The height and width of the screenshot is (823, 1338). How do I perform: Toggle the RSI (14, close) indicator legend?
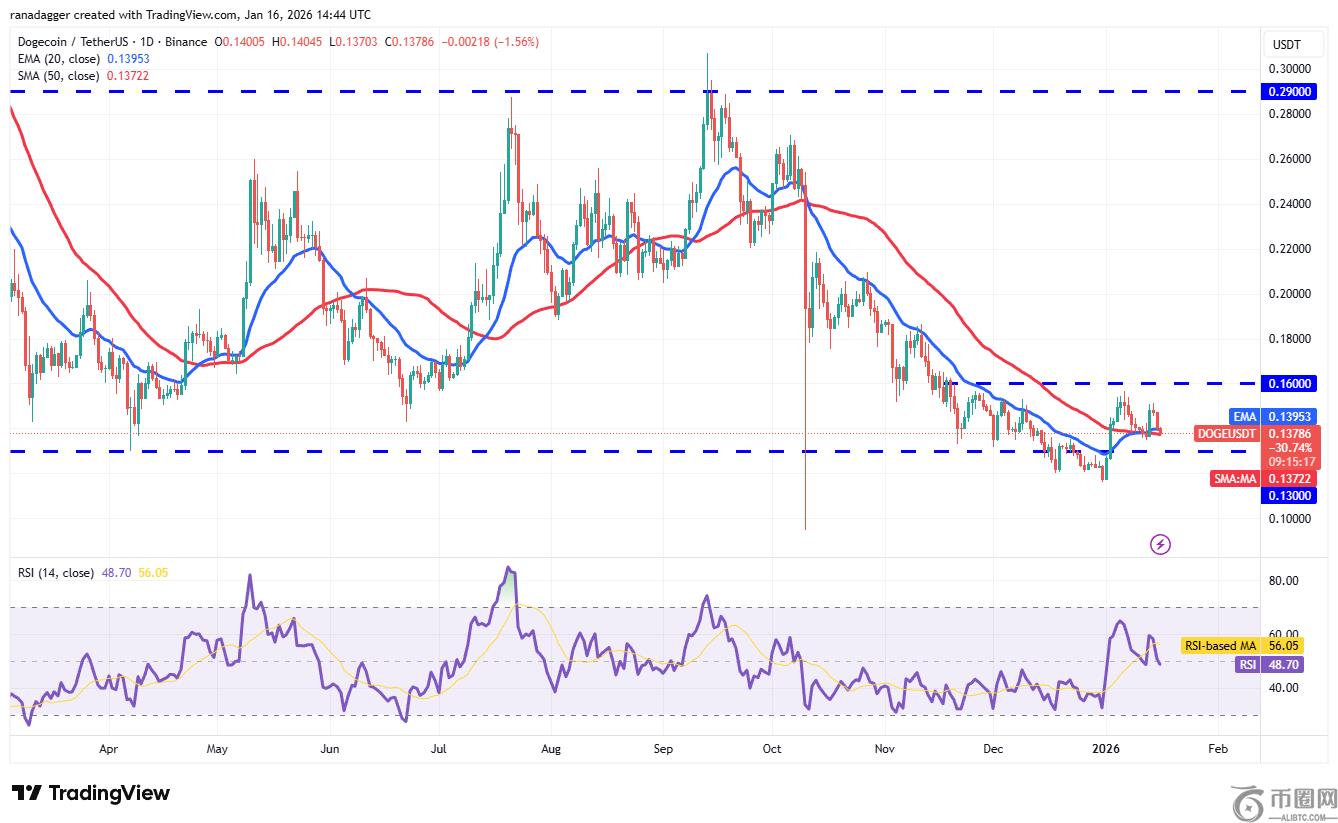pos(56,573)
